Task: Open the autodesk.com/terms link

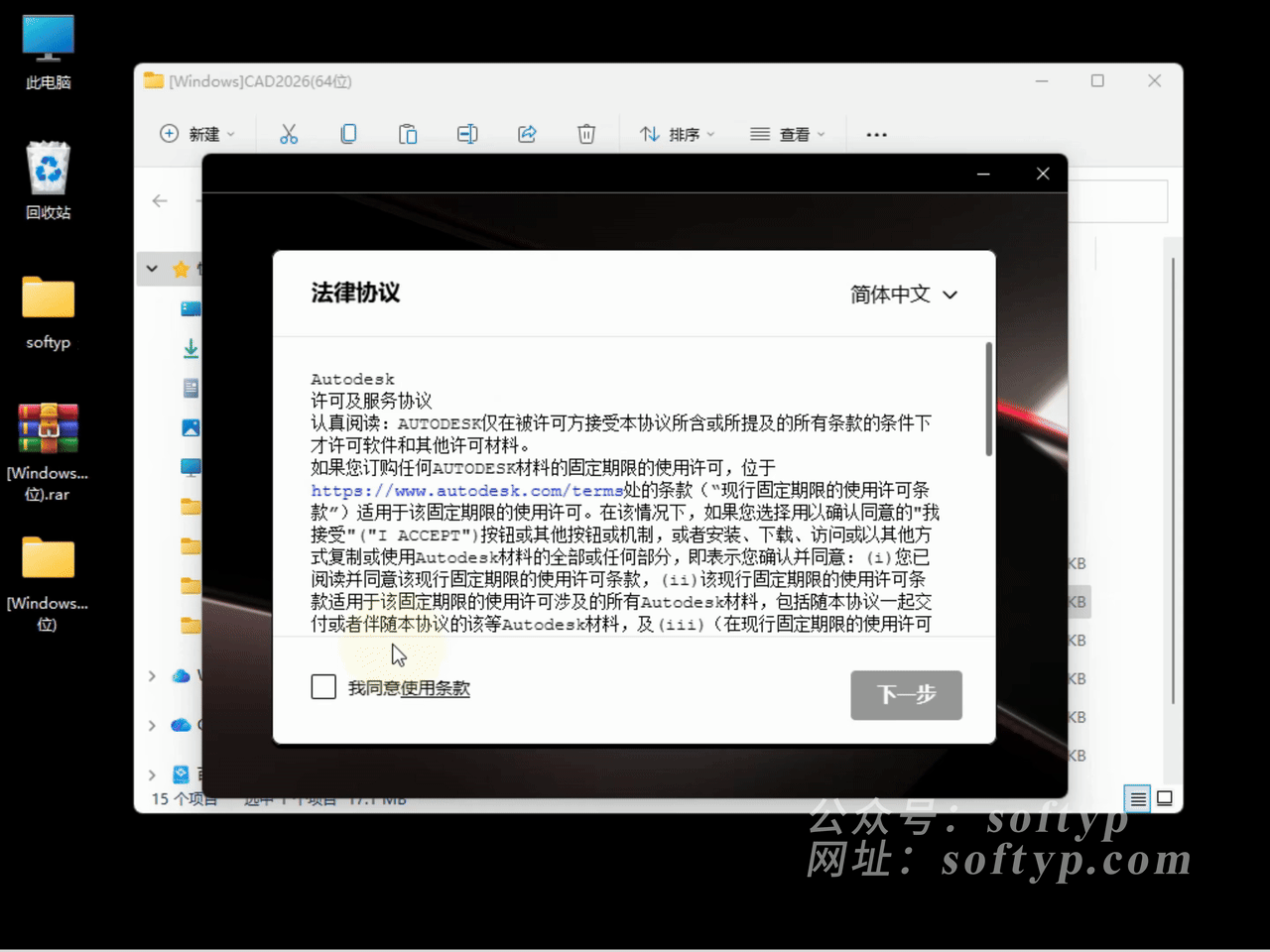Action: click(x=466, y=490)
